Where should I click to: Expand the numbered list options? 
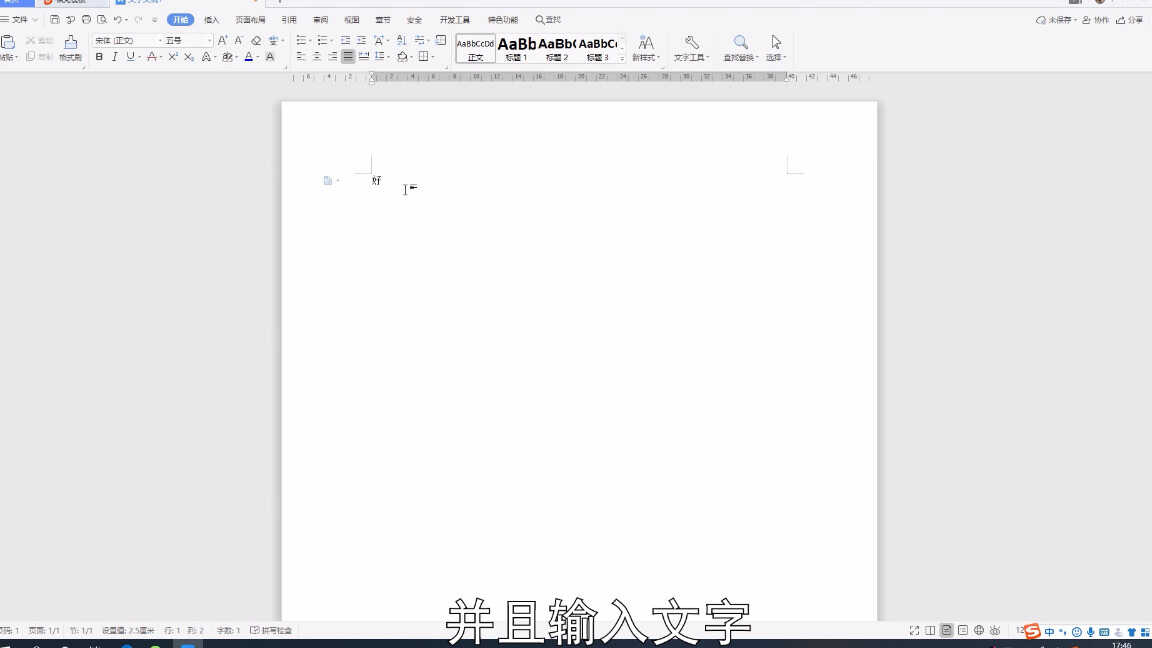coord(332,40)
